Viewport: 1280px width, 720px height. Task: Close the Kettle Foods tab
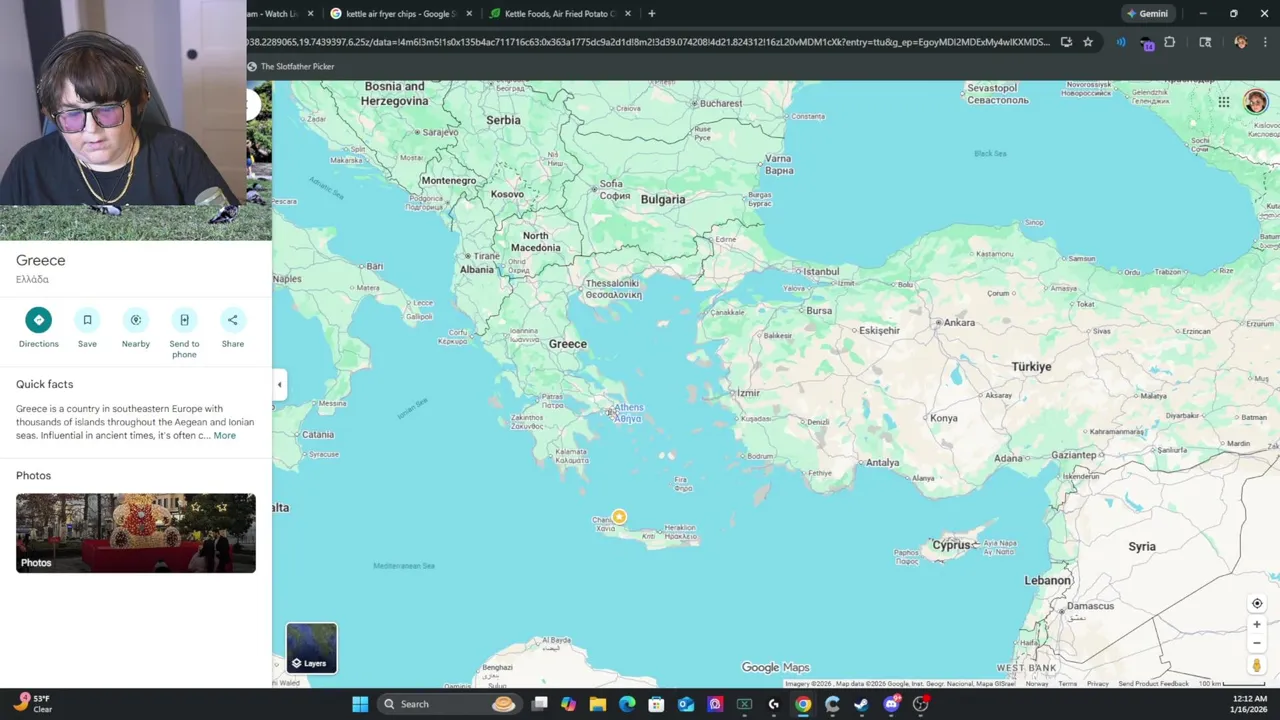tap(628, 14)
